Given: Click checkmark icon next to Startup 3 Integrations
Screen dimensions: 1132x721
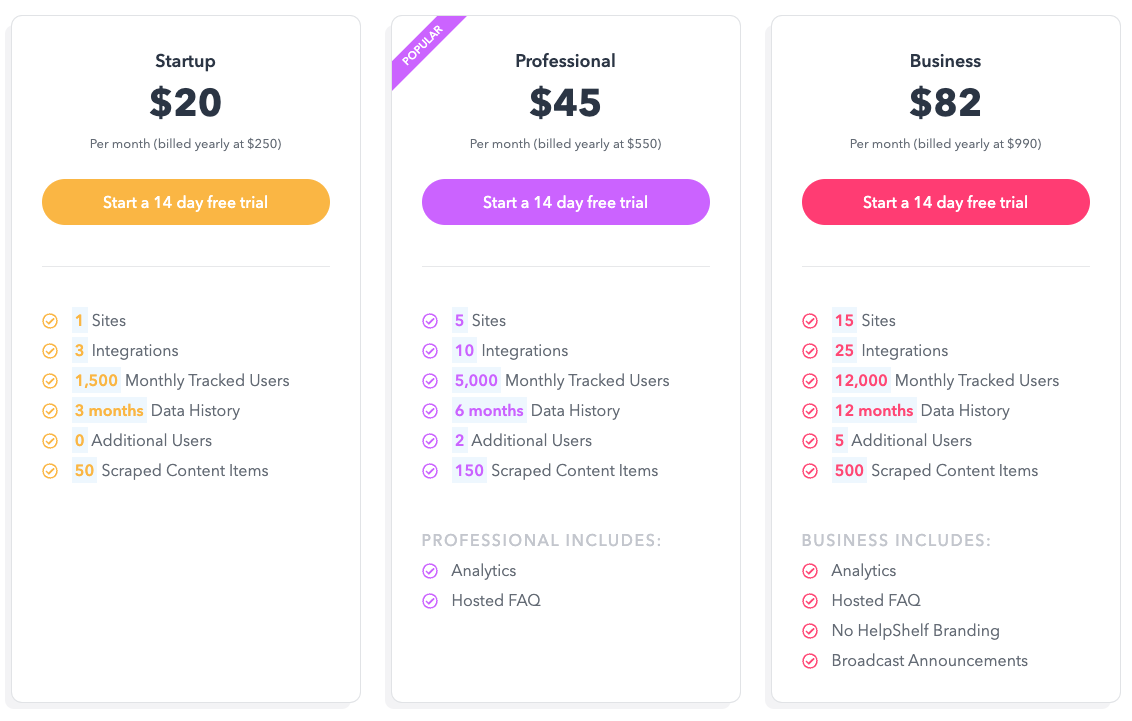Looking at the screenshot, I should click(x=50, y=351).
